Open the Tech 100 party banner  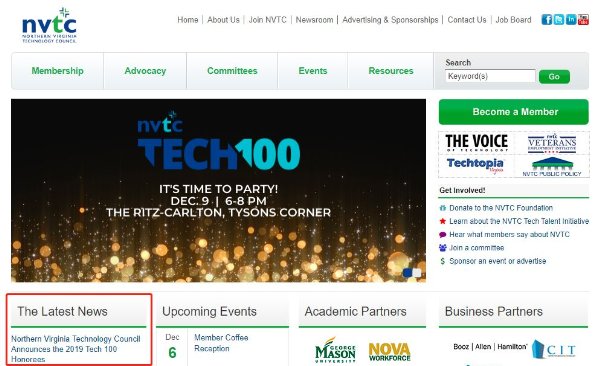click(x=218, y=190)
